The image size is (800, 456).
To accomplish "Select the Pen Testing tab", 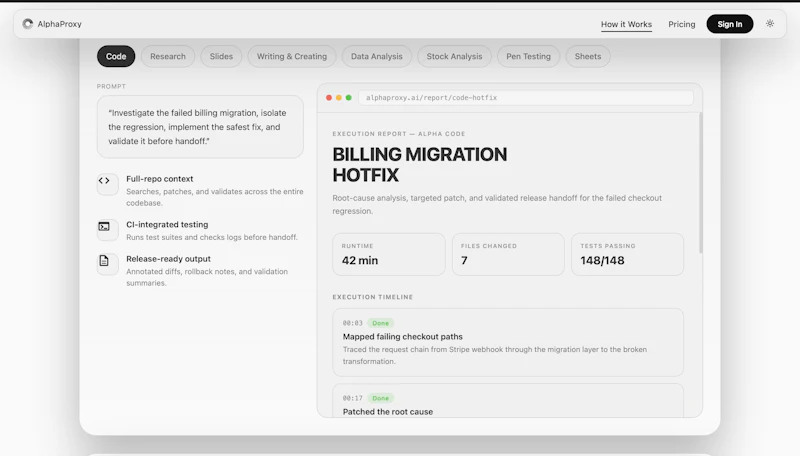I will click(528, 56).
